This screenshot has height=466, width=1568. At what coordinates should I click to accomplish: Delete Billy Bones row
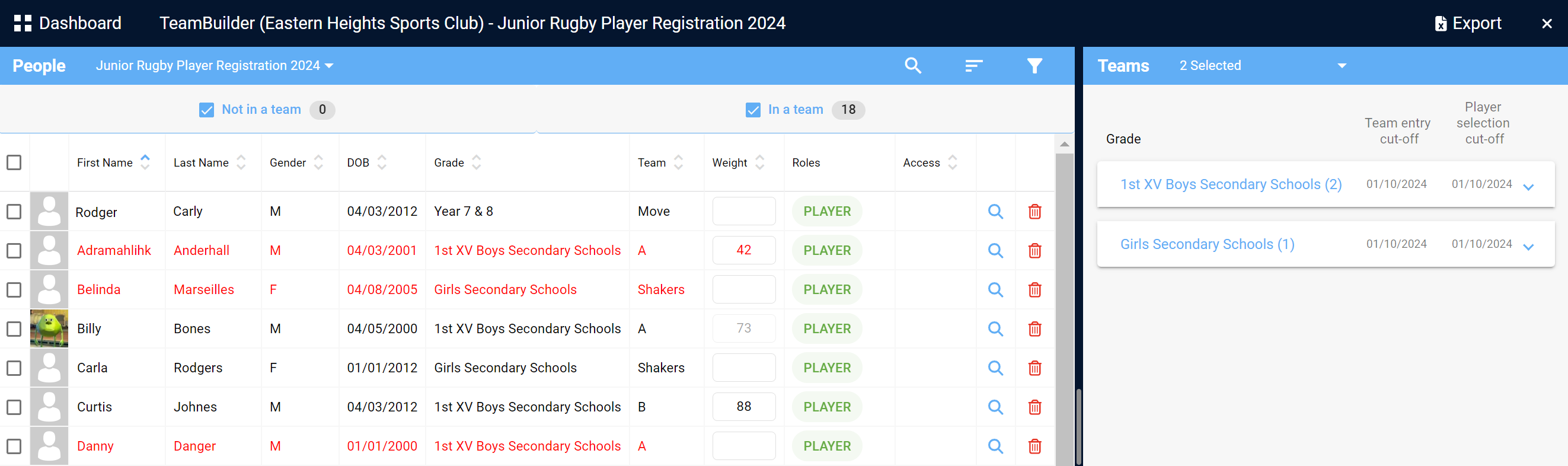1034,328
